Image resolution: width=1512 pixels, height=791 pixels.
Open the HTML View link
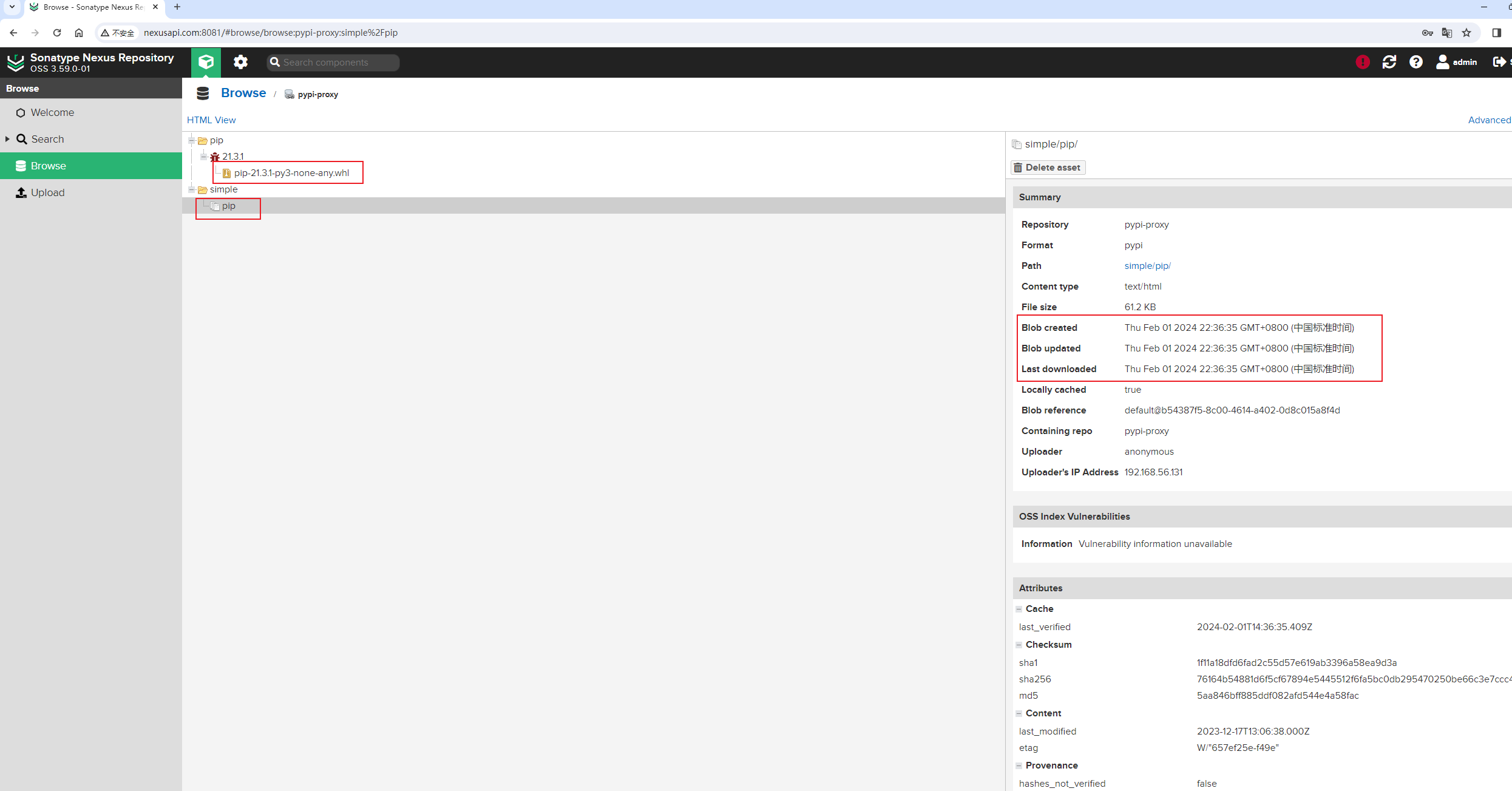211,120
